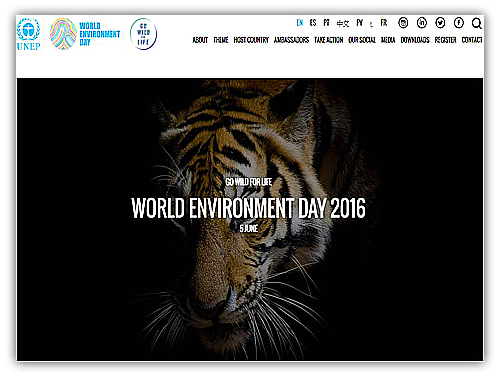The width and height of the screenshot is (500, 378).
Task: Open the Facebook social icon
Action: click(459, 23)
